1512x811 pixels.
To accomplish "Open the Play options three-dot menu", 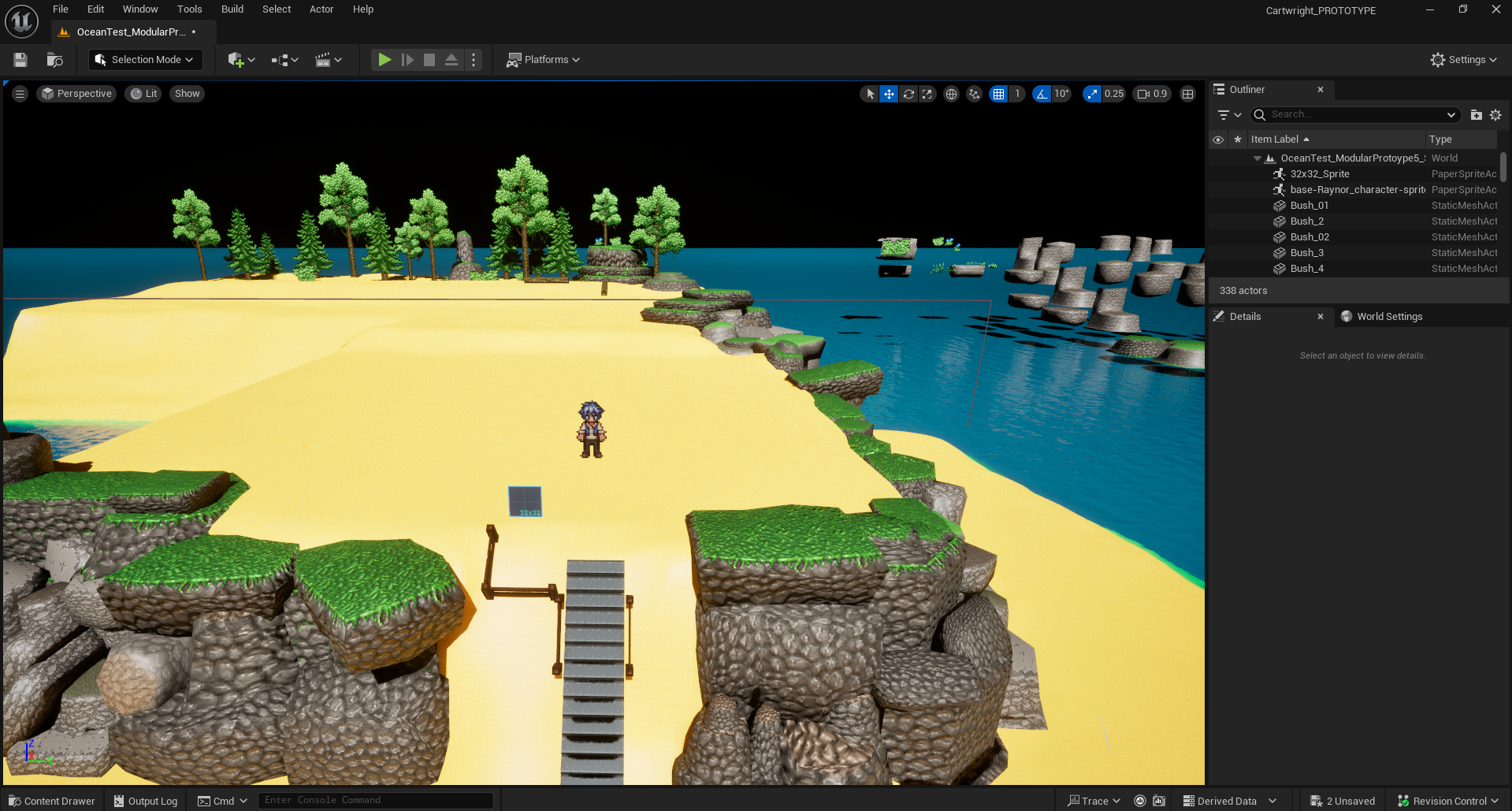I will pos(474,60).
